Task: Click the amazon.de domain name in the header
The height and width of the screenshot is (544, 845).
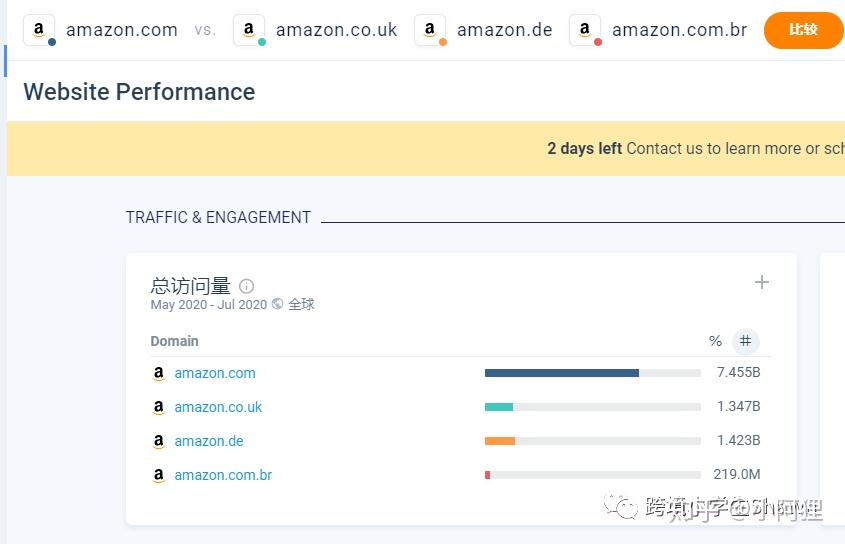Action: [504, 30]
